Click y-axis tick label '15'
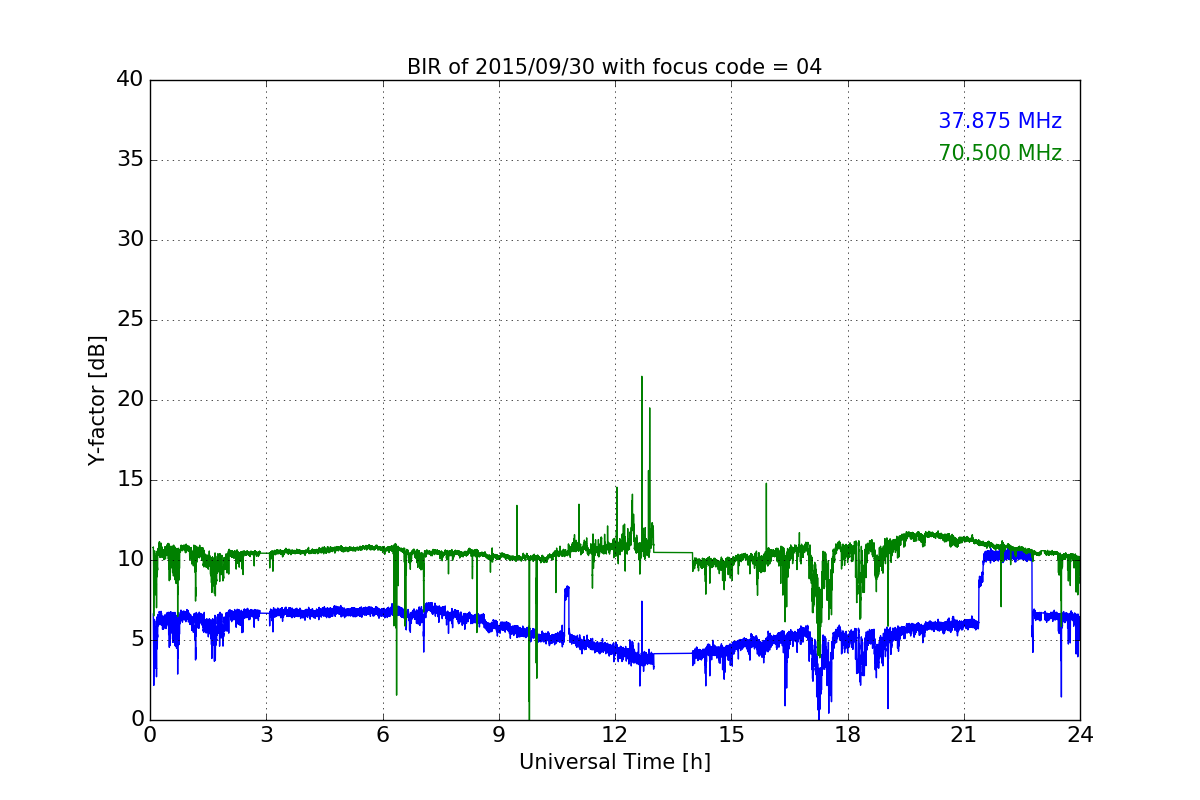The image size is (1200, 800). 131,480
